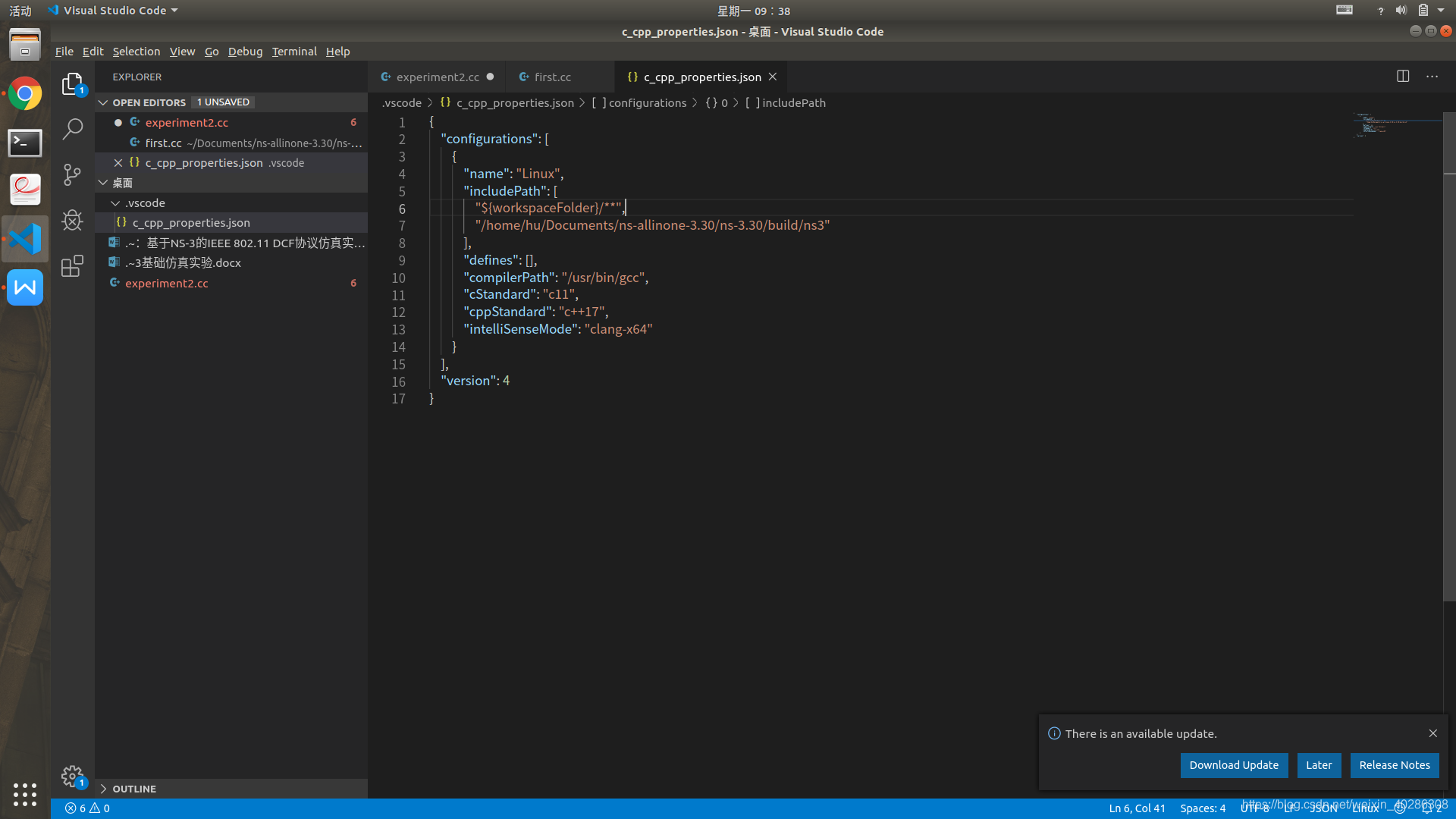The image size is (1456, 819).
Task: Open the Search view in activity bar
Action: tap(72, 129)
